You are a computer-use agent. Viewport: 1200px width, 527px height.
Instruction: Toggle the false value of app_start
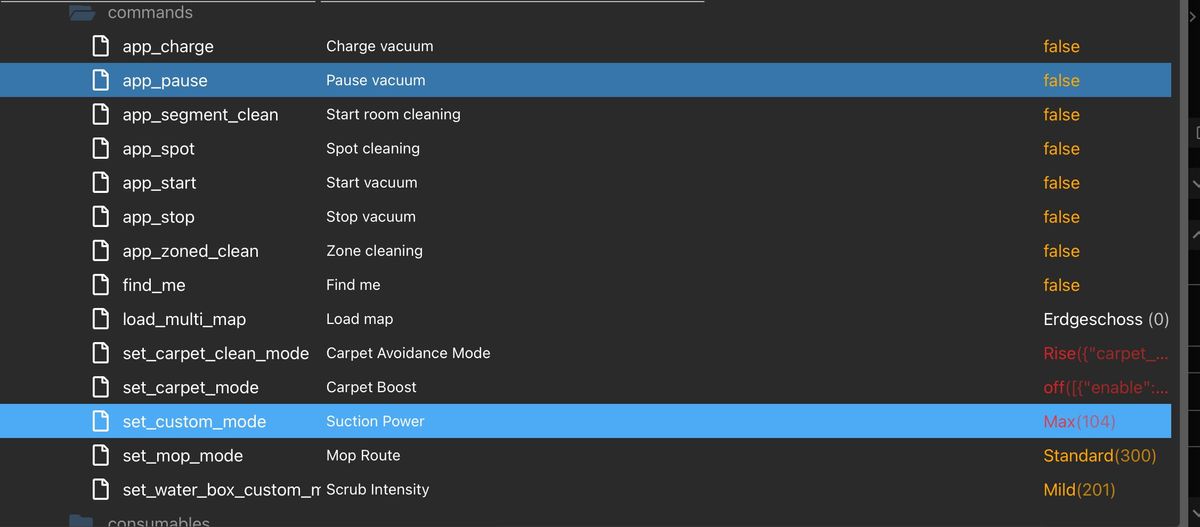1061,183
